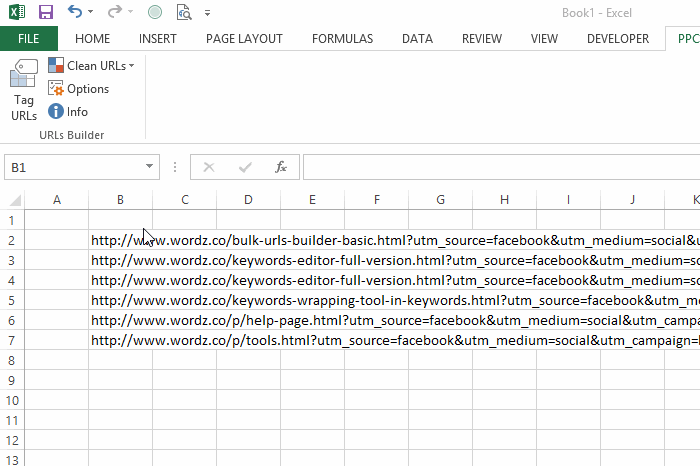Open the Redo history dropdown arrow
Viewport: 700px width, 466px height.
point(130,12)
